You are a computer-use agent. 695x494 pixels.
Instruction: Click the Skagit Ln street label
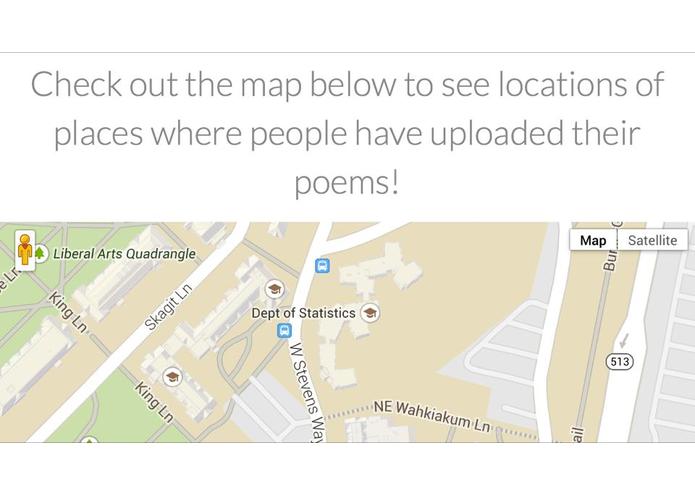pyautogui.click(x=168, y=307)
